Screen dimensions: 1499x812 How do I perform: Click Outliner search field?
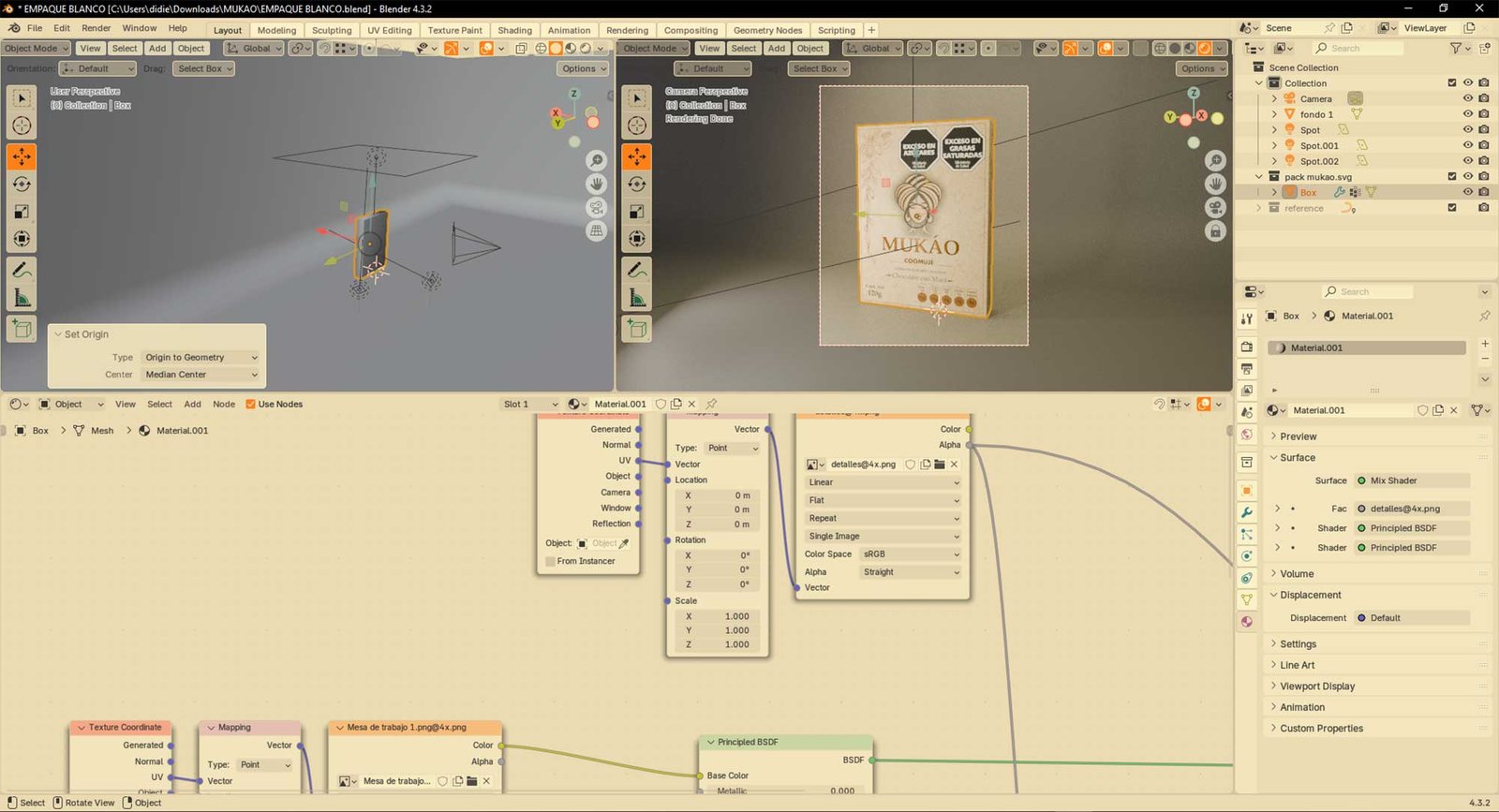coord(1358,48)
